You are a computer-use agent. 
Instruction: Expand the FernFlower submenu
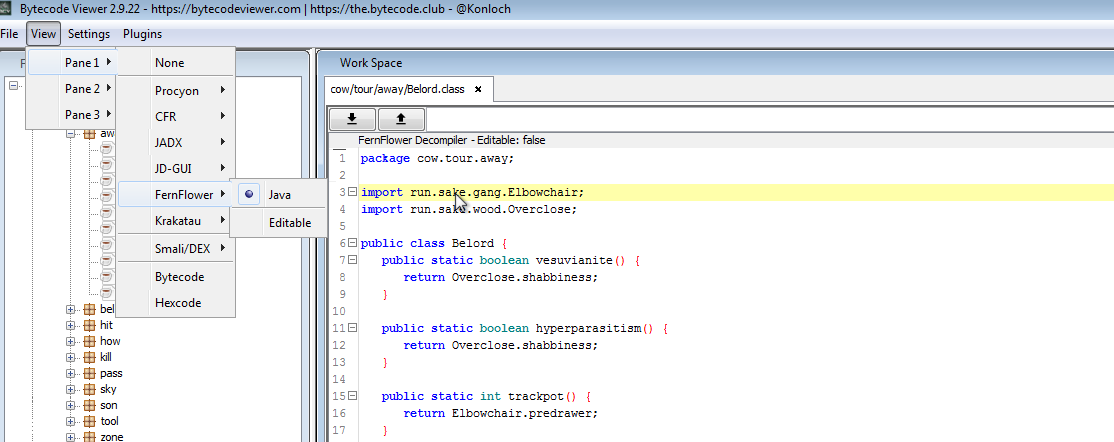click(x=175, y=194)
